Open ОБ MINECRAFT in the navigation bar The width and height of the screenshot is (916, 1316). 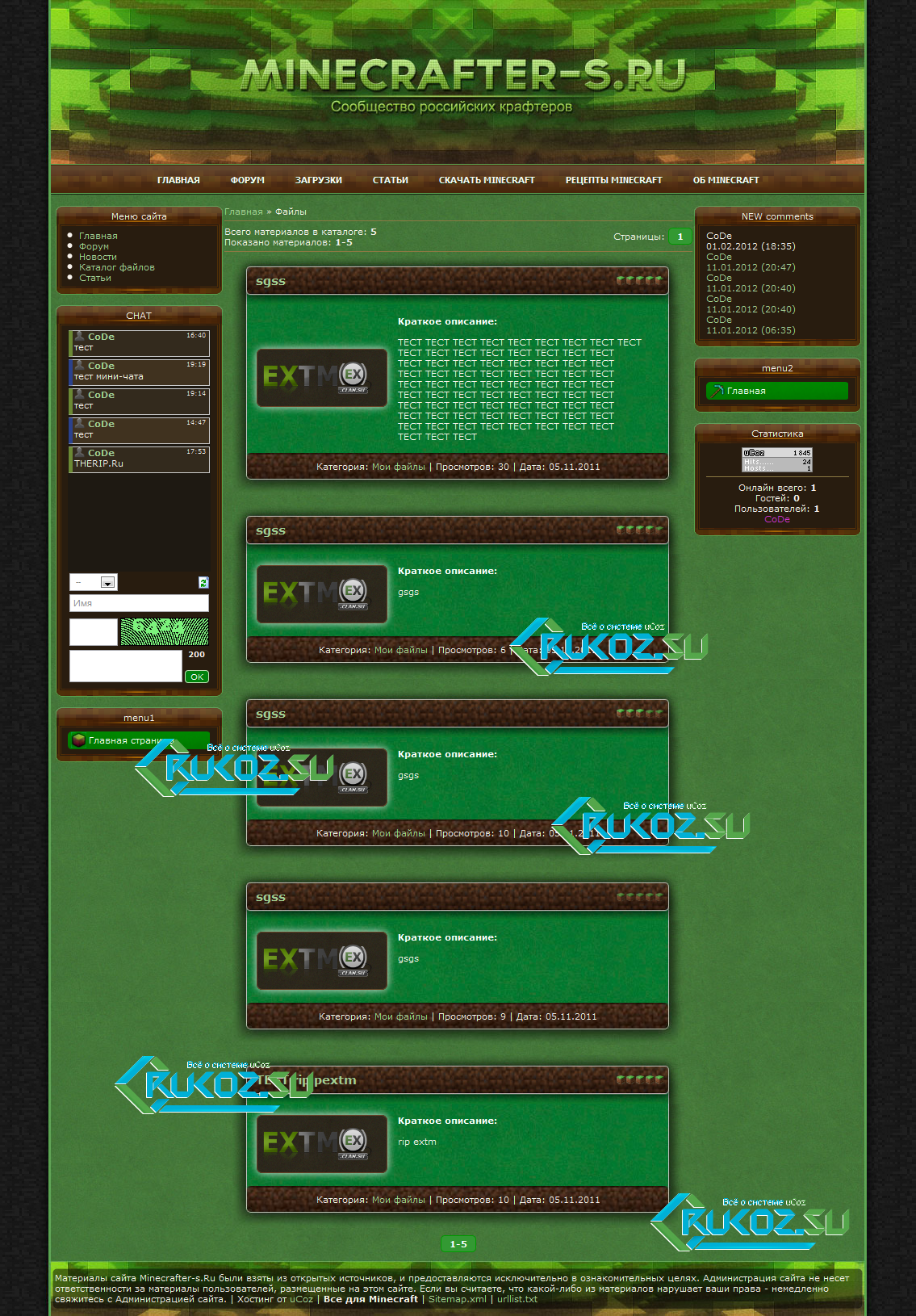(726, 180)
